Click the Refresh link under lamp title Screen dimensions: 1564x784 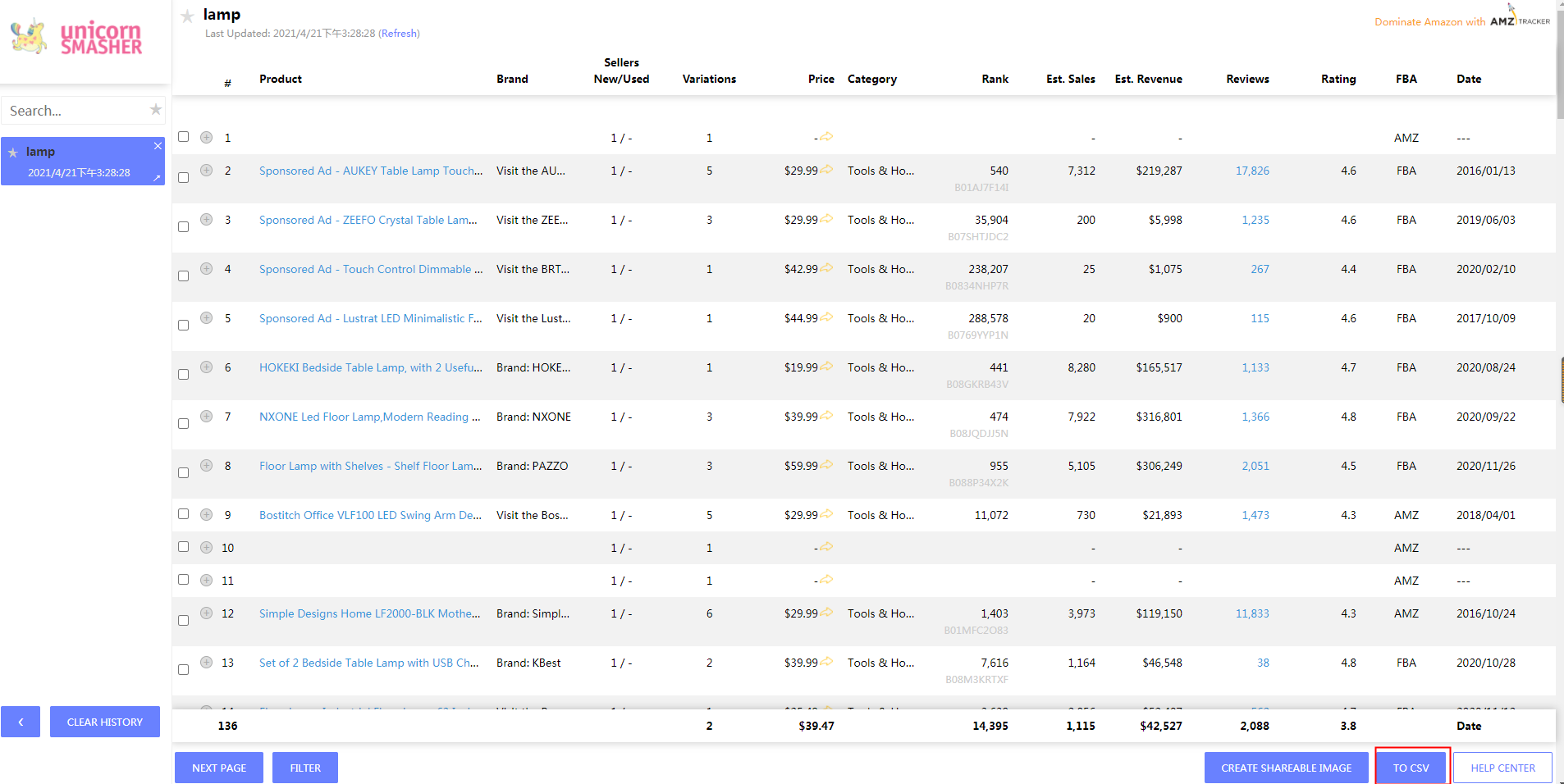tap(399, 34)
